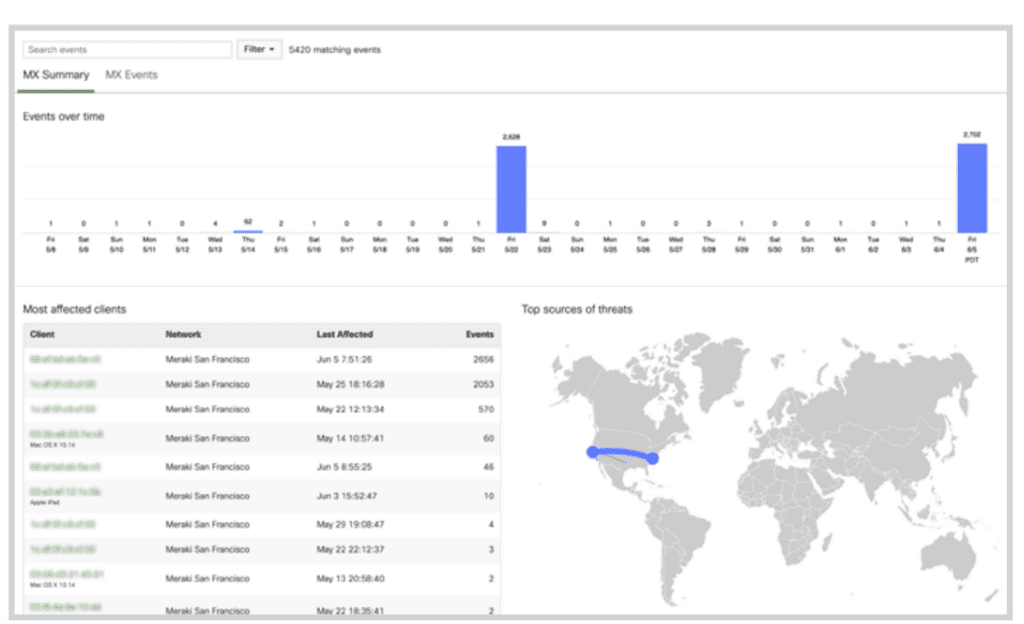Click the threat source dot on the US southeast
The height and width of the screenshot is (624, 1024).
[x=652, y=459]
